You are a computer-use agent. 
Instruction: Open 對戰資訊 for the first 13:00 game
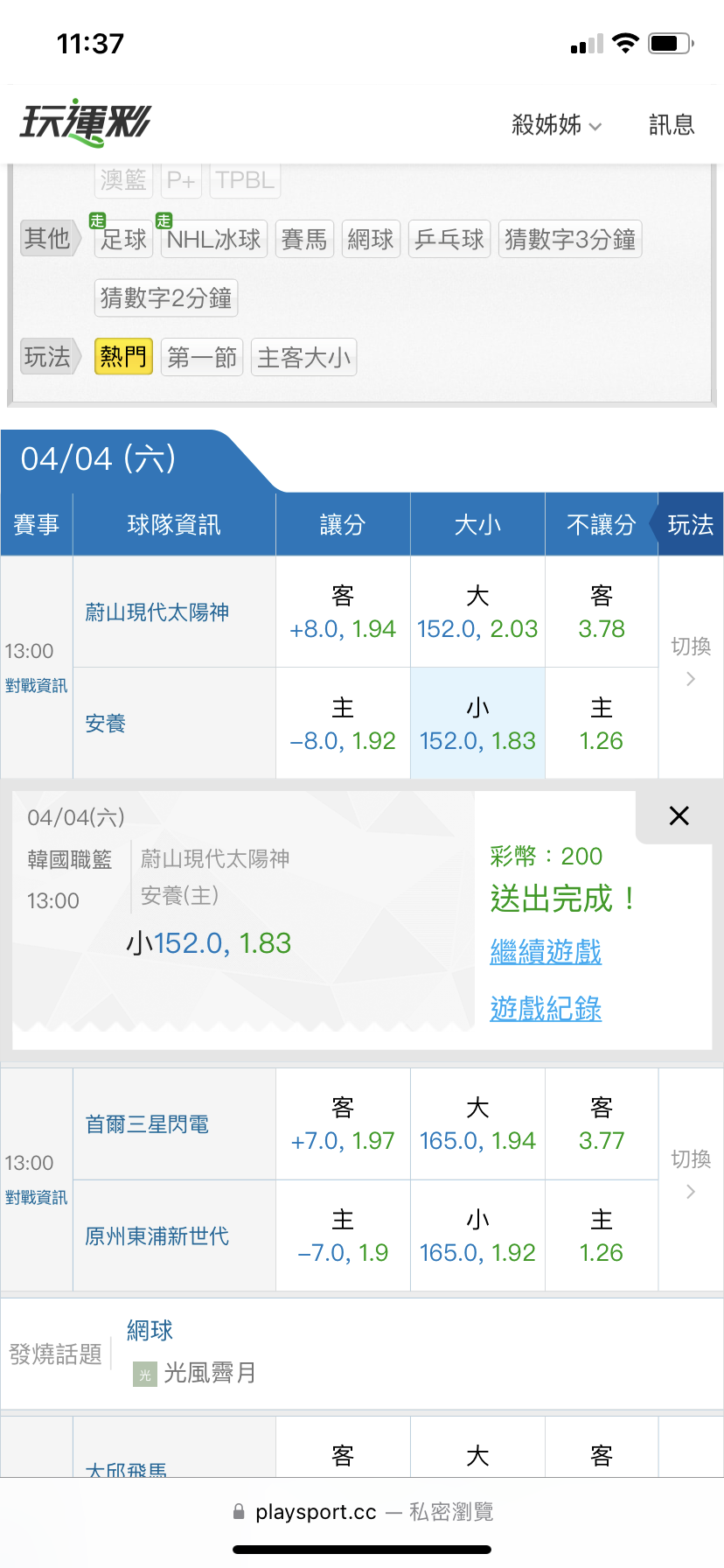click(x=36, y=686)
